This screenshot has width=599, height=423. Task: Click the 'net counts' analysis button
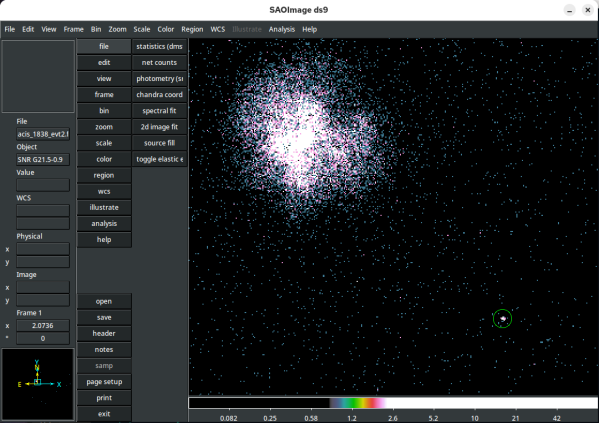[x=159, y=62]
